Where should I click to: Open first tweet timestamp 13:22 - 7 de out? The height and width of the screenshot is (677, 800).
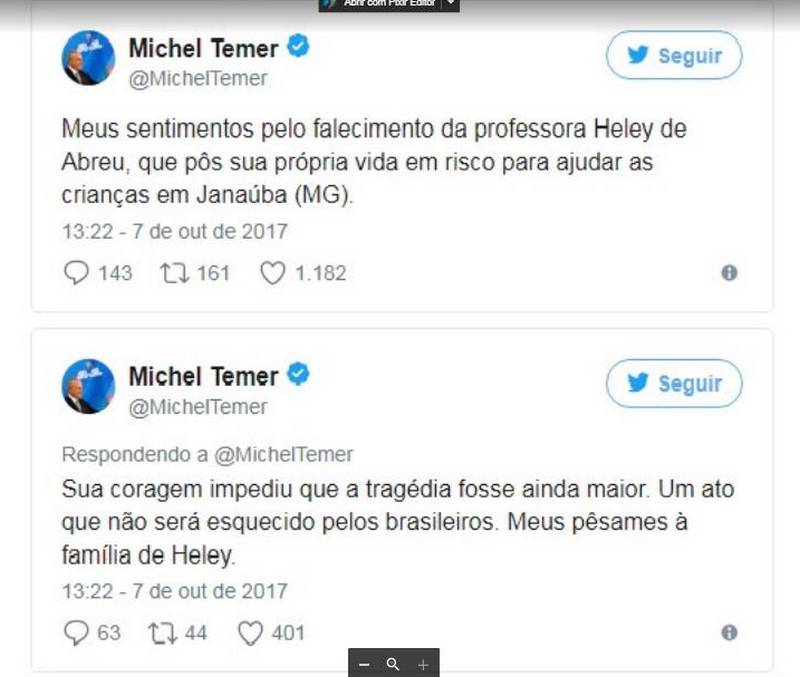click(x=175, y=232)
